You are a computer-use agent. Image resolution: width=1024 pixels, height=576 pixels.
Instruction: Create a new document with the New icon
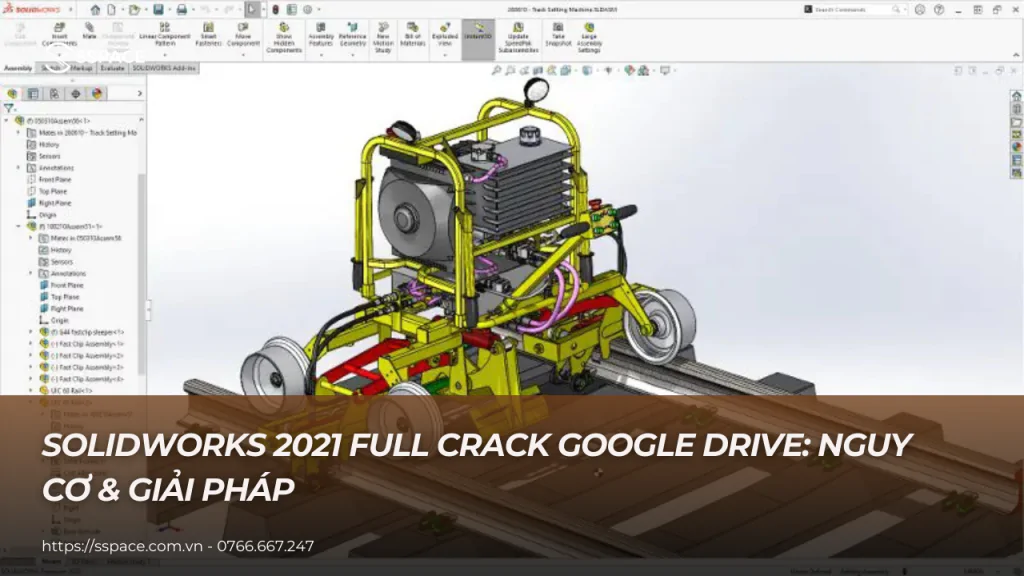pyautogui.click(x=112, y=10)
